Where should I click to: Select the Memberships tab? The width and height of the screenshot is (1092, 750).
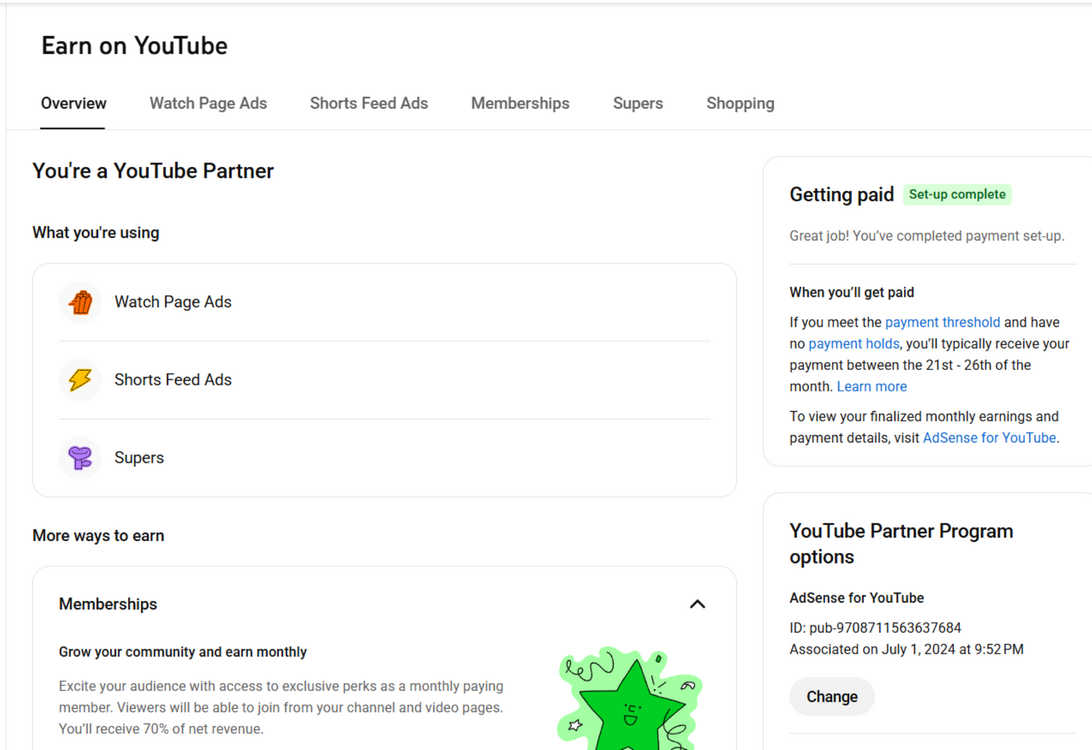520,103
